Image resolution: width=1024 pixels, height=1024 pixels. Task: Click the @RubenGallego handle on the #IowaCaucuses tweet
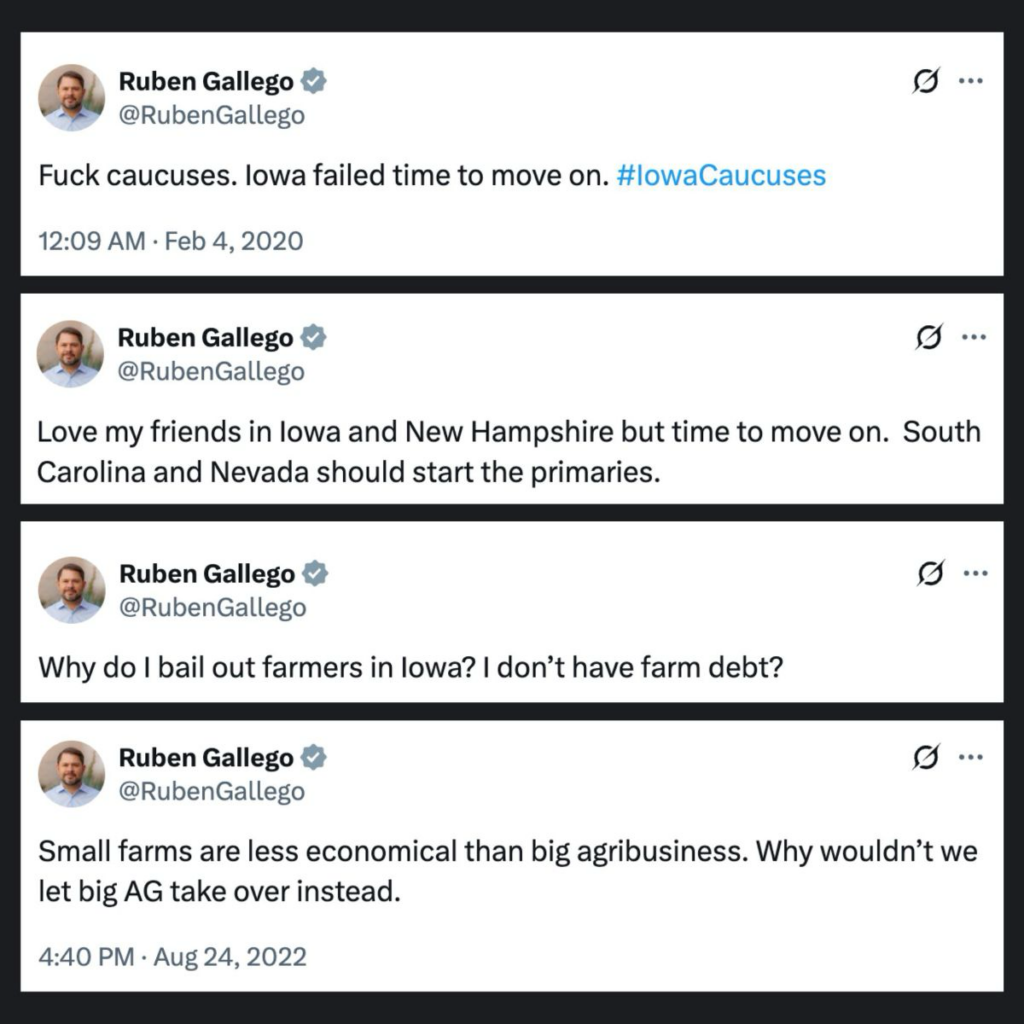(212, 115)
